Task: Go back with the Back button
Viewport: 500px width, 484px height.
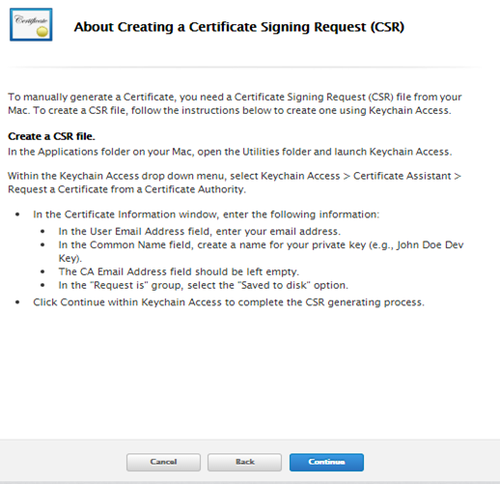Action: (245, 462)
